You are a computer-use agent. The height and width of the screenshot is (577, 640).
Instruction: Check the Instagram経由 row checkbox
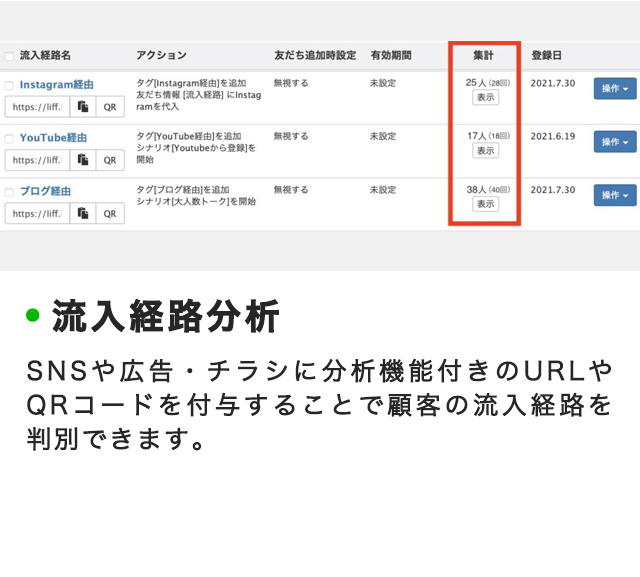(x=9, y=85)
